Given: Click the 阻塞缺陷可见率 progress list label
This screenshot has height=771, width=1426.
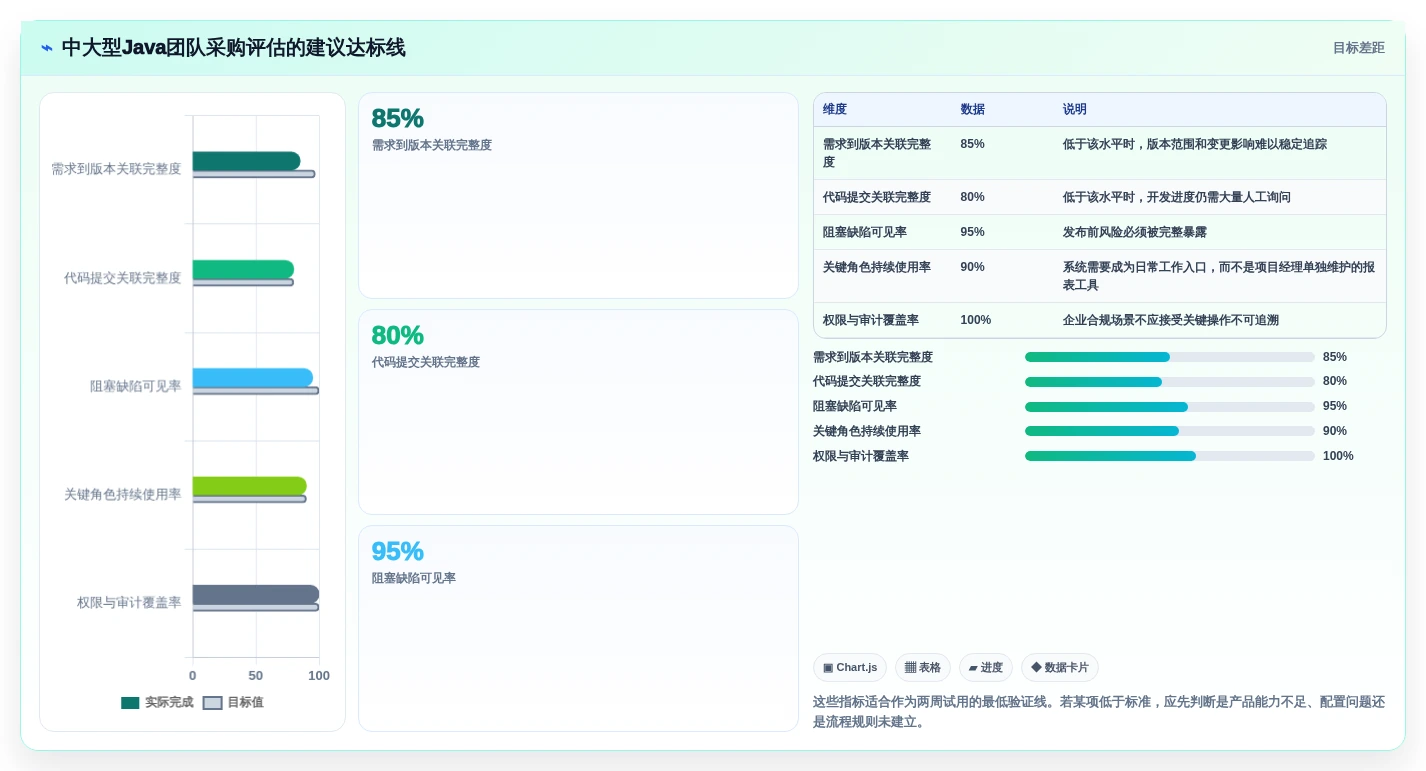Looking at the screenshot, I should (854, 406).
